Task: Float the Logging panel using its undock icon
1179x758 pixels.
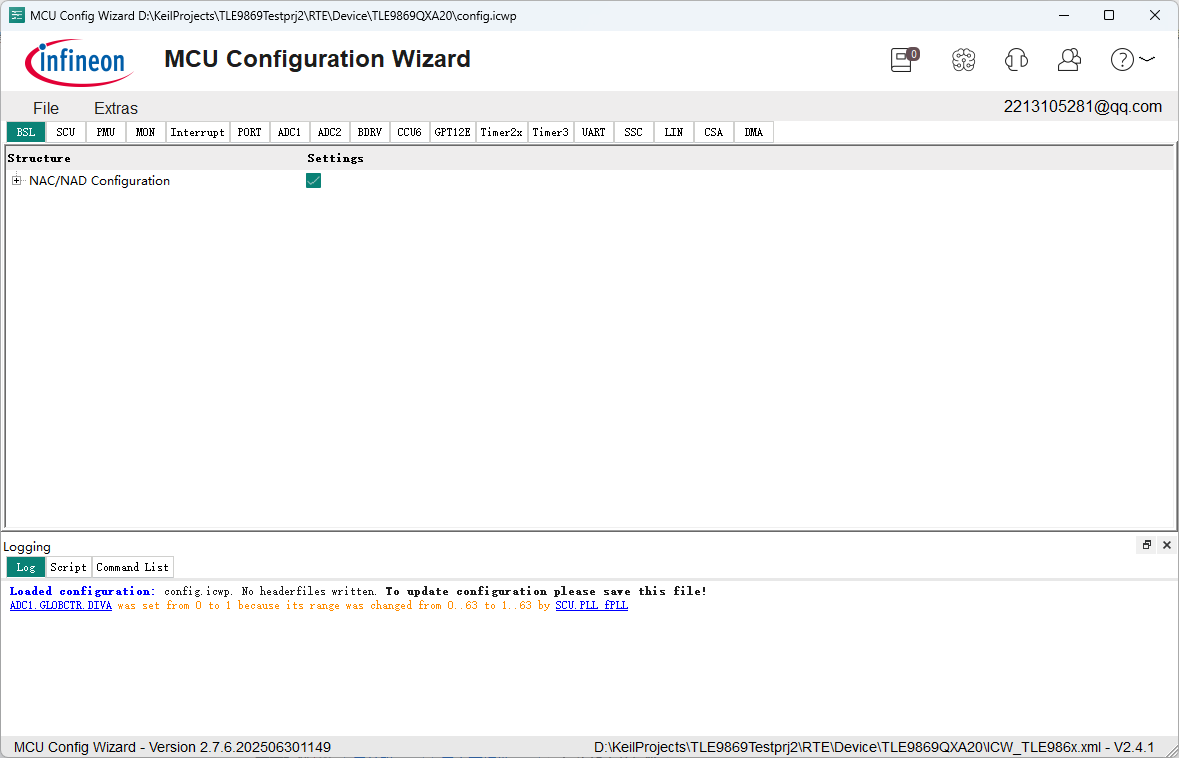Action: [1146, 545]
